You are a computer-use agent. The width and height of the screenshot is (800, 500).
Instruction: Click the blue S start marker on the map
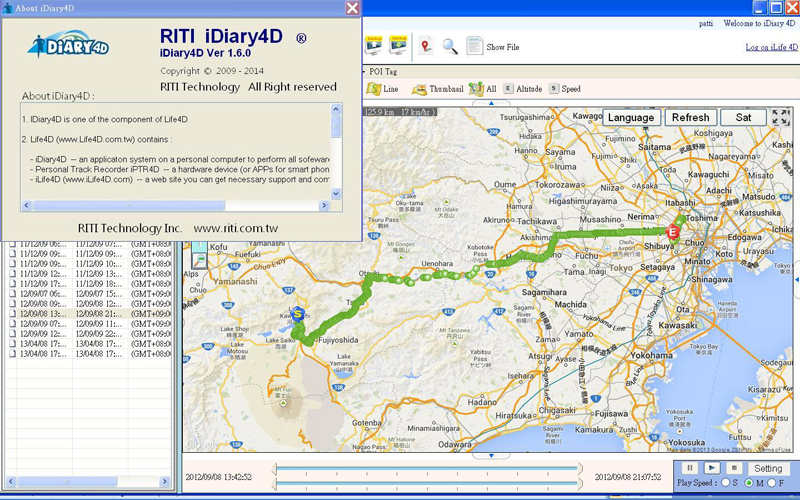pos(297,313)
